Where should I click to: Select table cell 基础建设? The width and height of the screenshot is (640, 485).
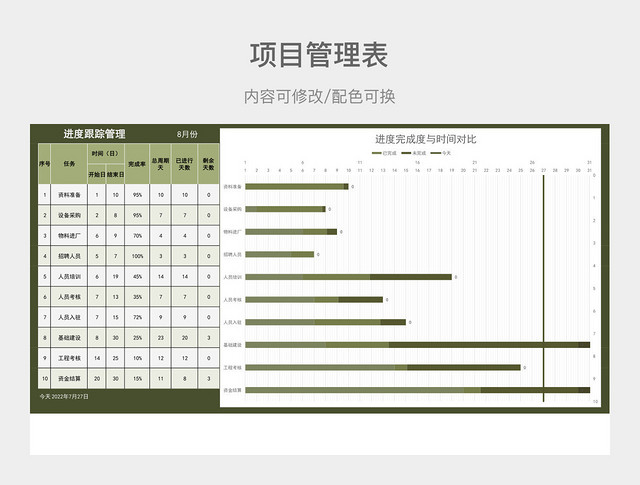tap(69, 338)
